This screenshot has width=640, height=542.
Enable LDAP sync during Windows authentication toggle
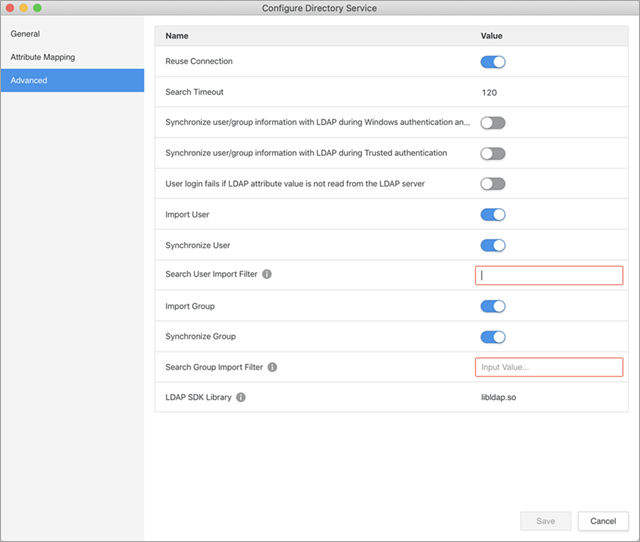(493, 123)
